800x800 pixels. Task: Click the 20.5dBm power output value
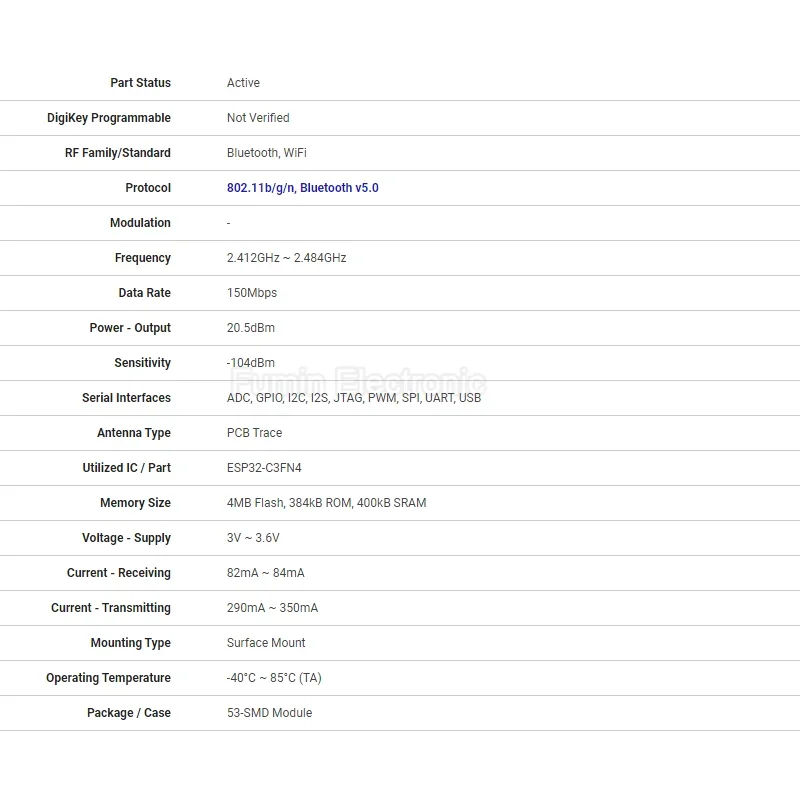tap(250, 328)
